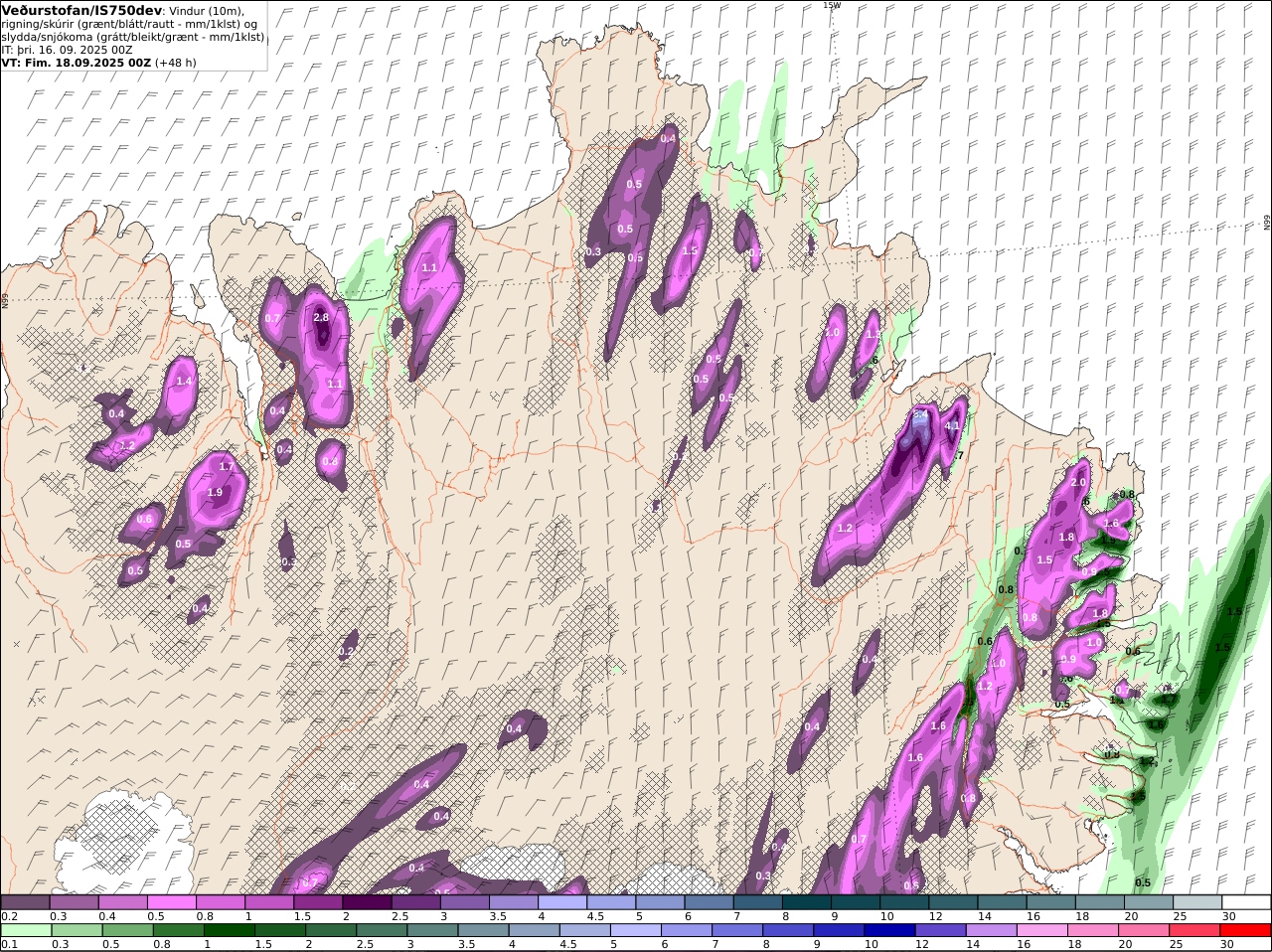Pick the dark green swatch between 1 and 1.5

tap(229, 930)
